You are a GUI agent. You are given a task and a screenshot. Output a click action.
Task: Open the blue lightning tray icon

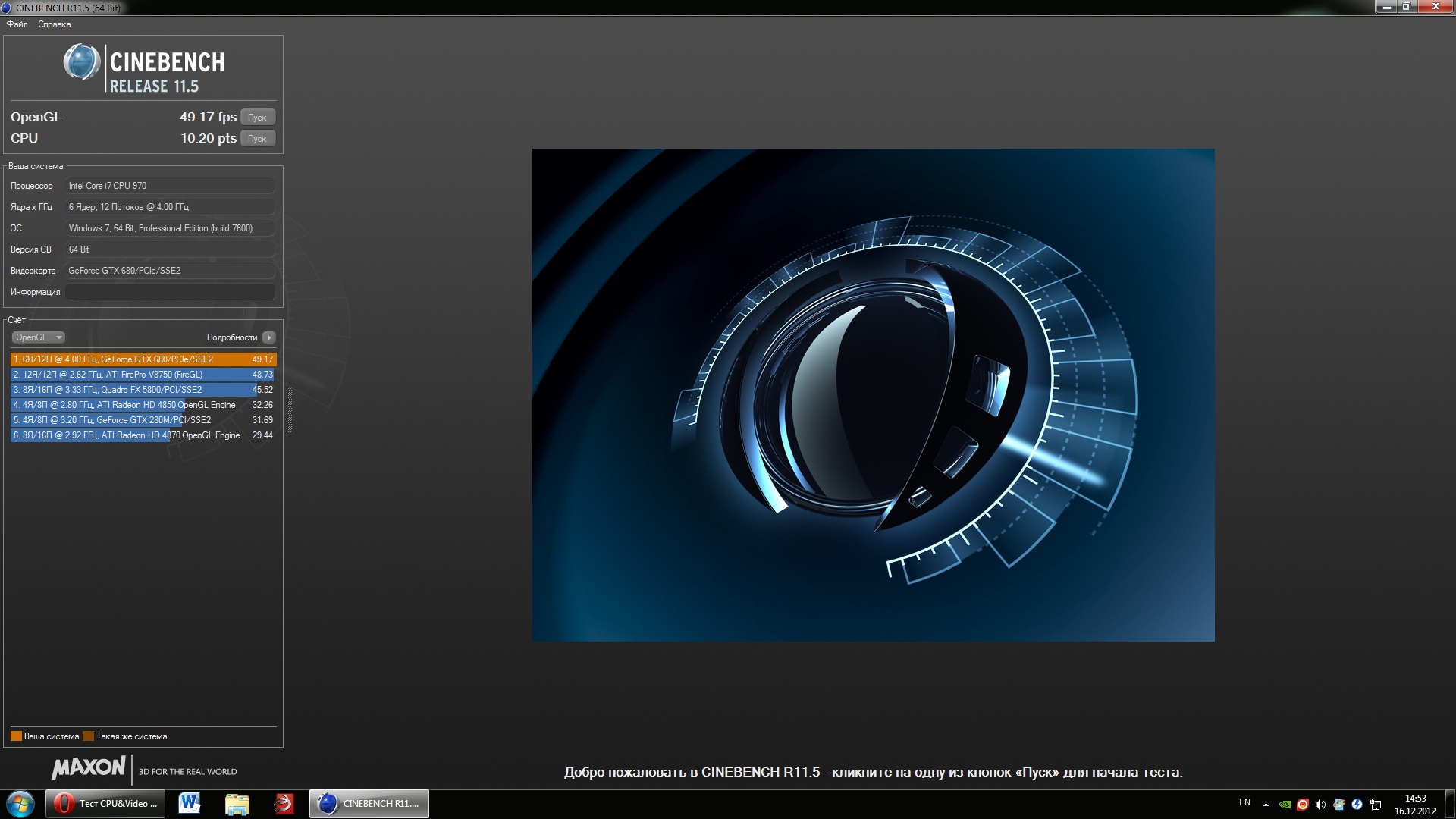tap(1357, 805)
